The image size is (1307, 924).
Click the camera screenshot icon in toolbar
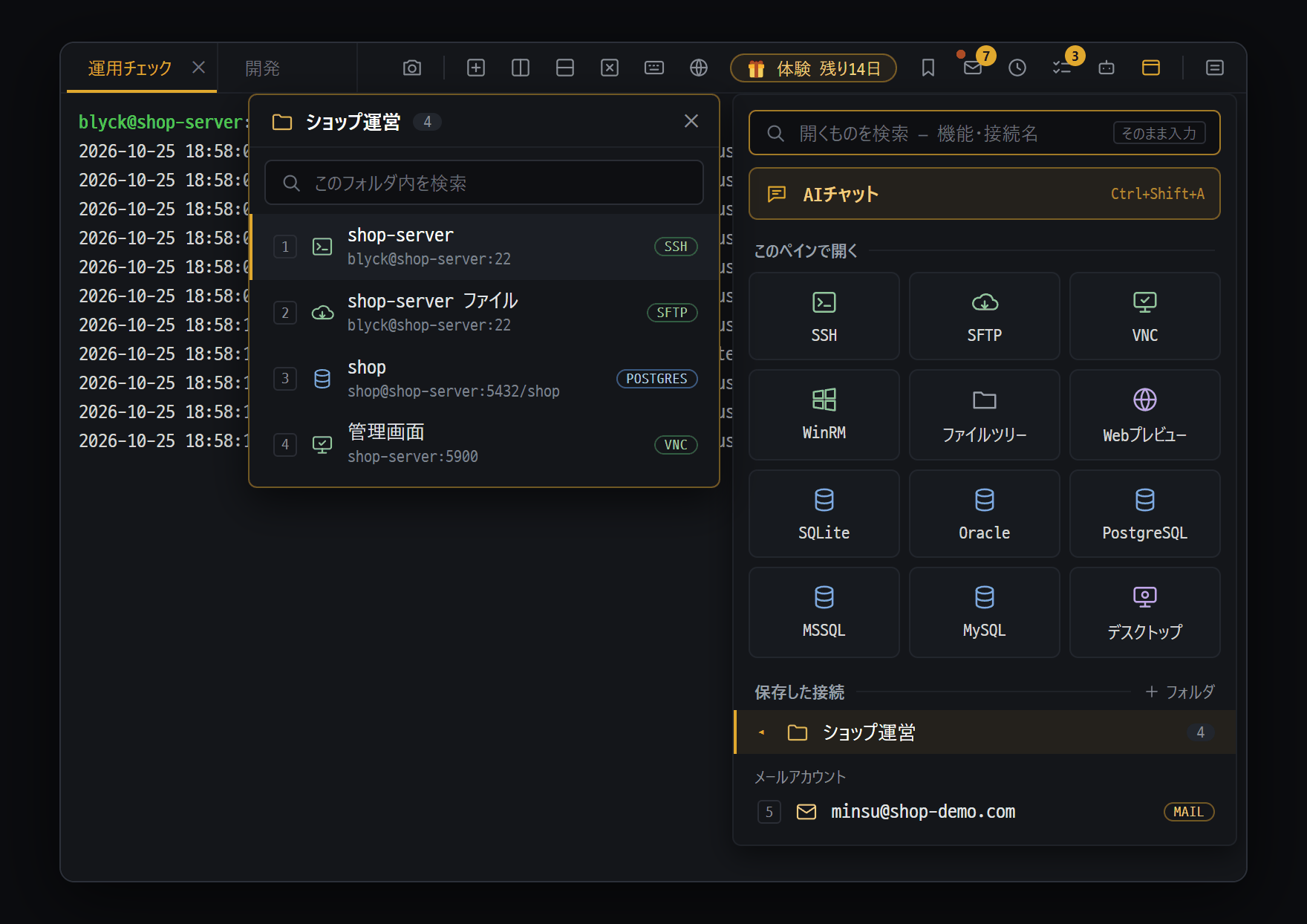click(x=412, y=68)
